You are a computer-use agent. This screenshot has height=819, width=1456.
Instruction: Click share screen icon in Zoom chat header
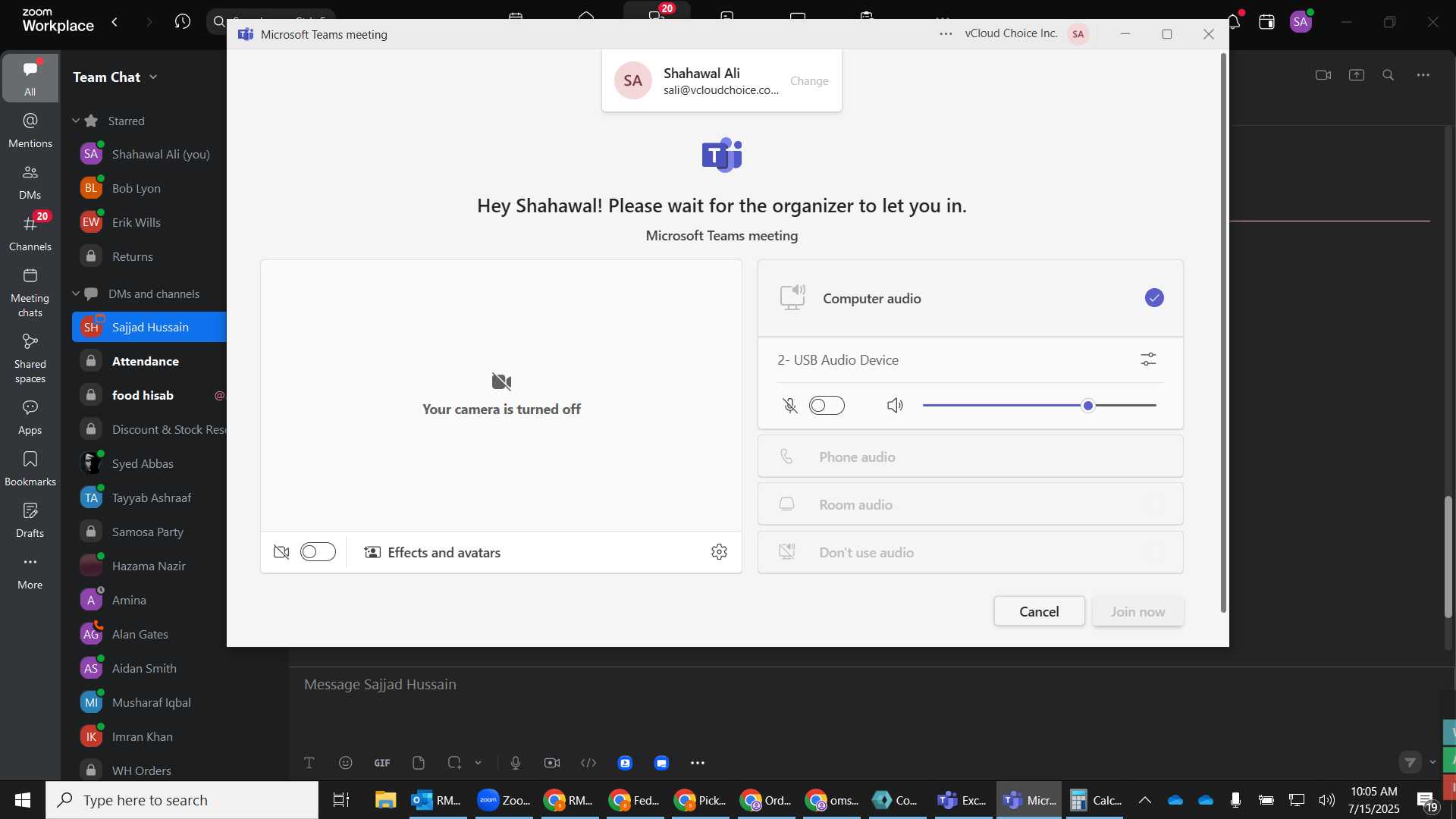1357,75
